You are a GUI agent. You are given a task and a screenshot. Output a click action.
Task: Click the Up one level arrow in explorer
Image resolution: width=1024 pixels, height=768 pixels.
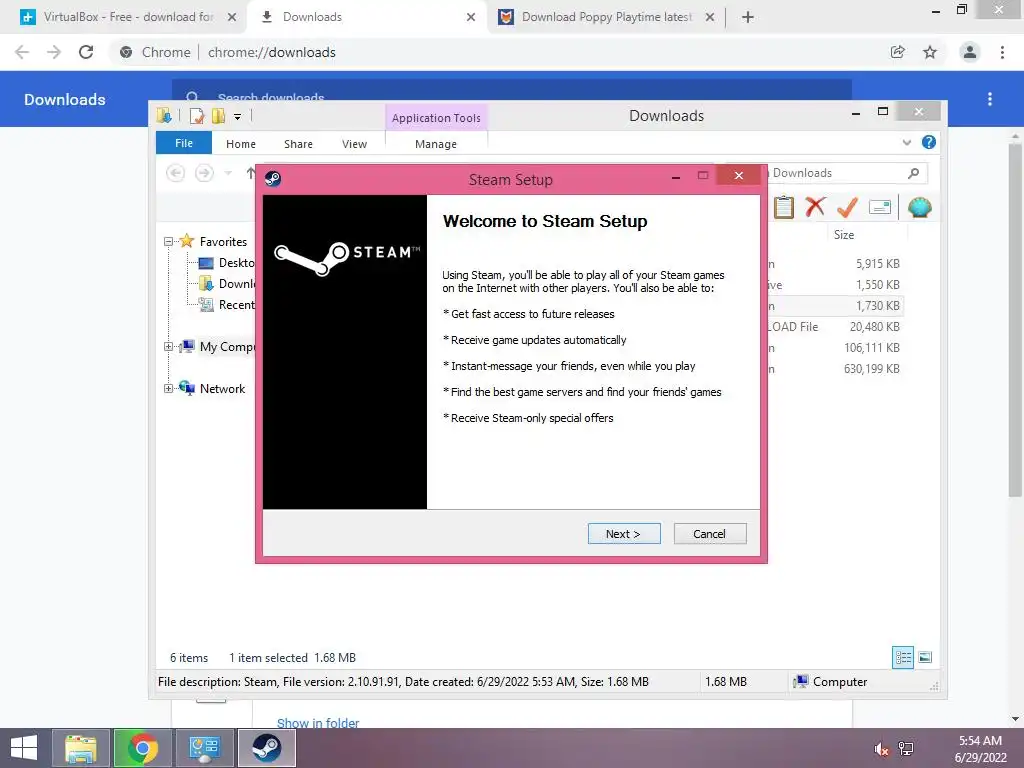pyautogui.click(x=250, y=173)
